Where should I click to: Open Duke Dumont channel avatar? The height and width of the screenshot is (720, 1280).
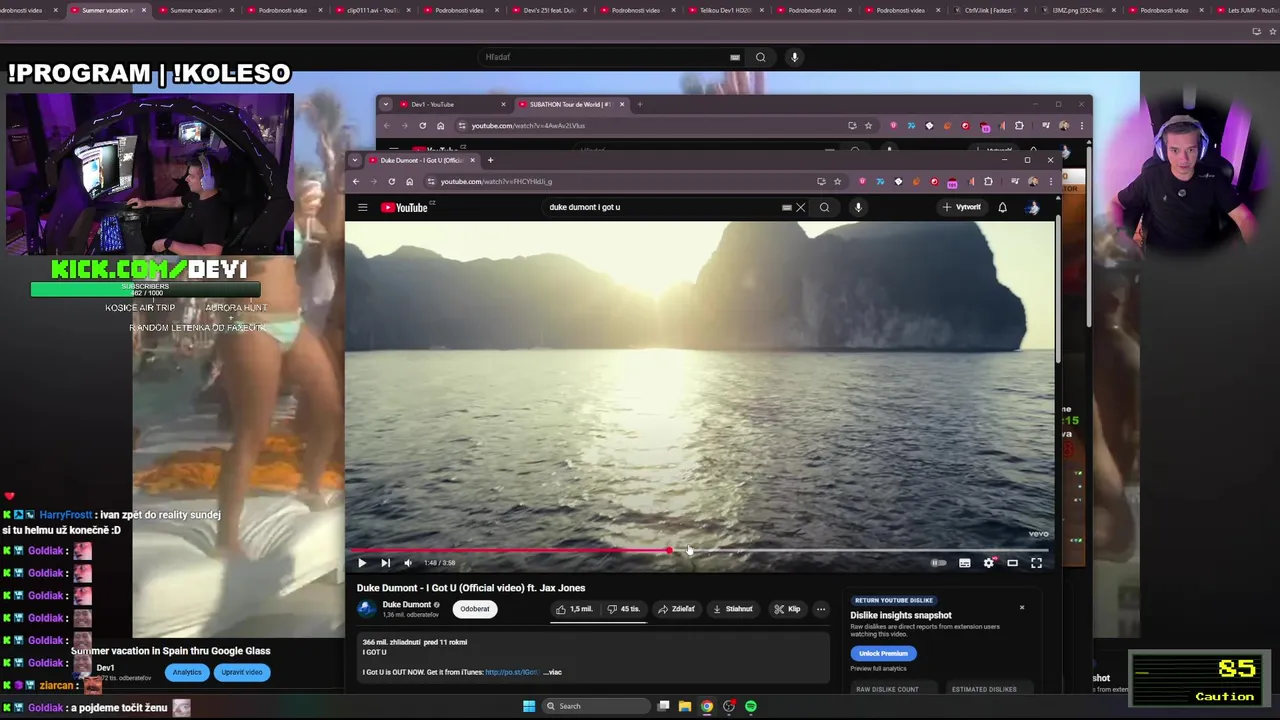[x=367, y=609]
